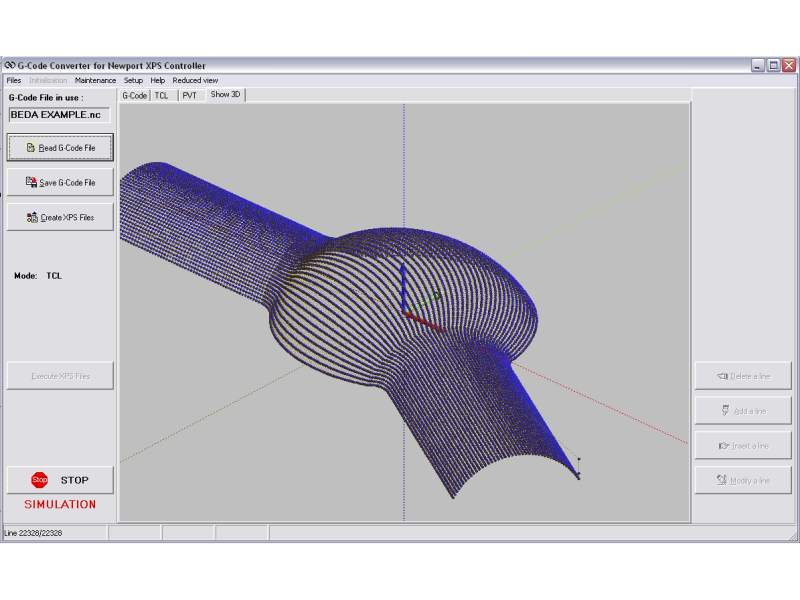Open the Help menu
Image resolution: width=800 pixels, height=600 pixels.
click(x=158, y=80)
